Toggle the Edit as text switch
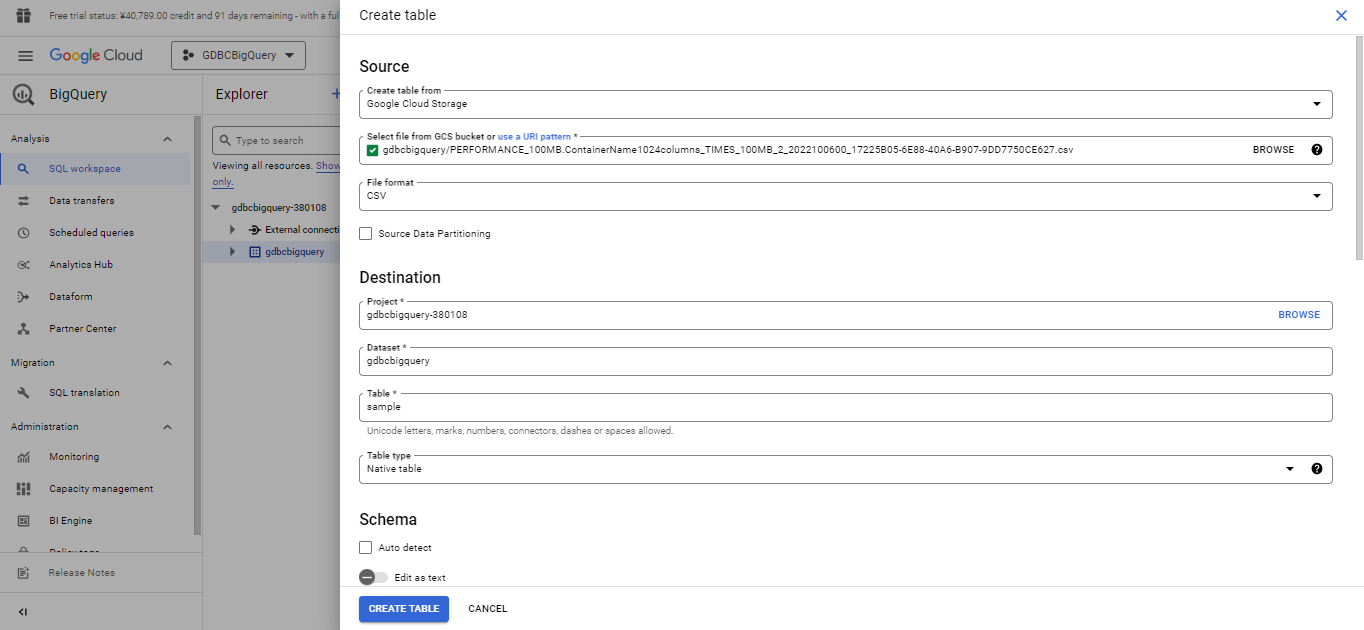This screenshot has width=1364, height=630. click(x=373, y=578)
